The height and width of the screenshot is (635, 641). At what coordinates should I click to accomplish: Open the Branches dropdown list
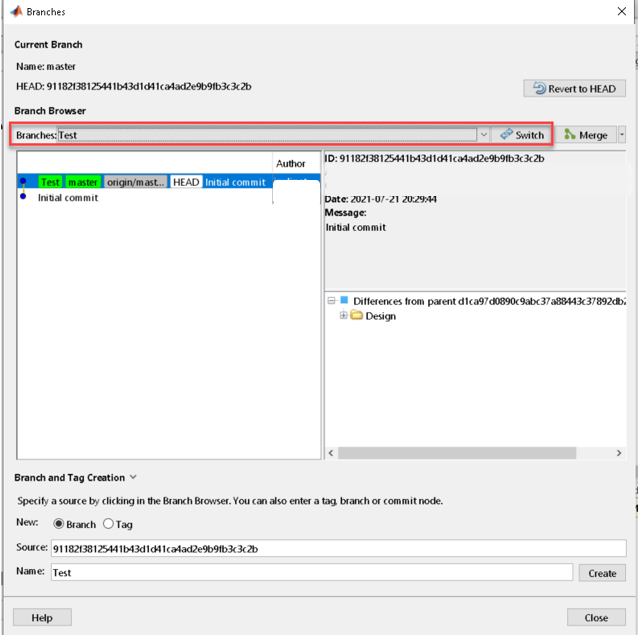tap(483, 135)
